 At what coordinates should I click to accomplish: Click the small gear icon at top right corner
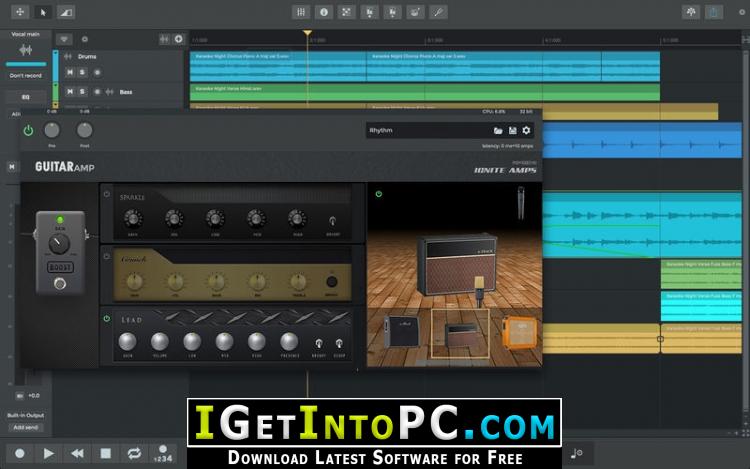point(742,12)
